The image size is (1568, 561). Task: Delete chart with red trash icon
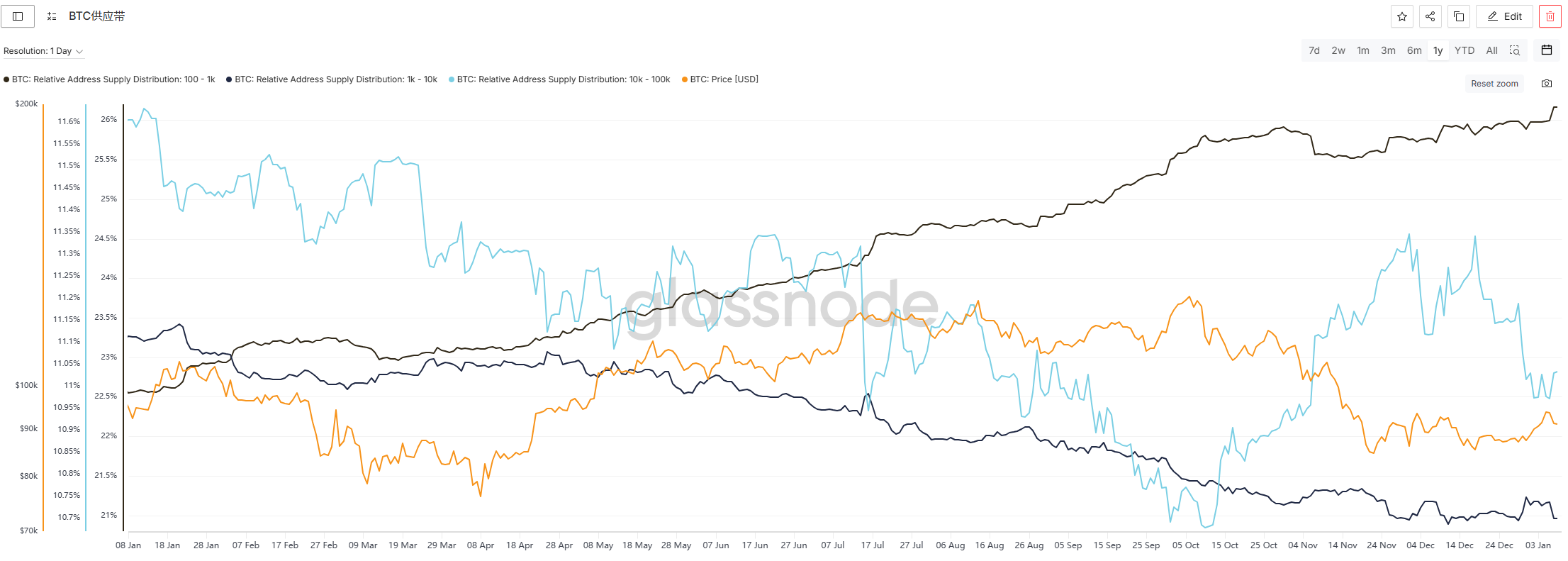point(1550,16)
